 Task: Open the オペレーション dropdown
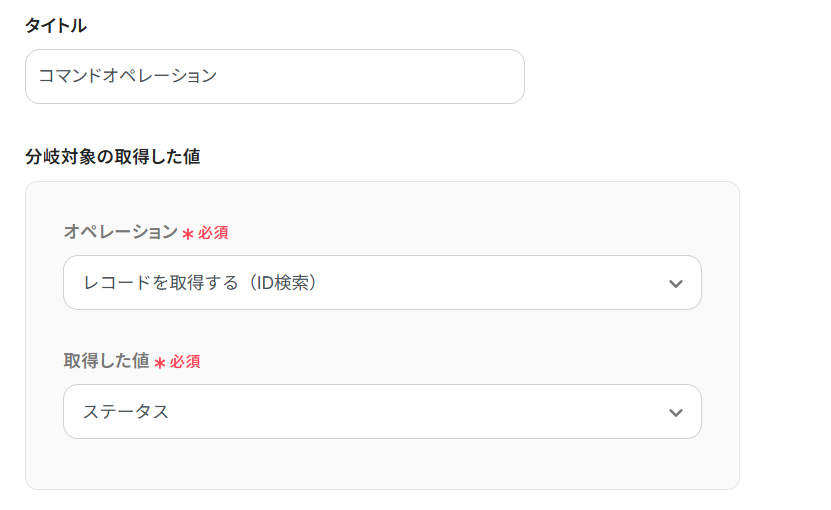click(382, 283)
